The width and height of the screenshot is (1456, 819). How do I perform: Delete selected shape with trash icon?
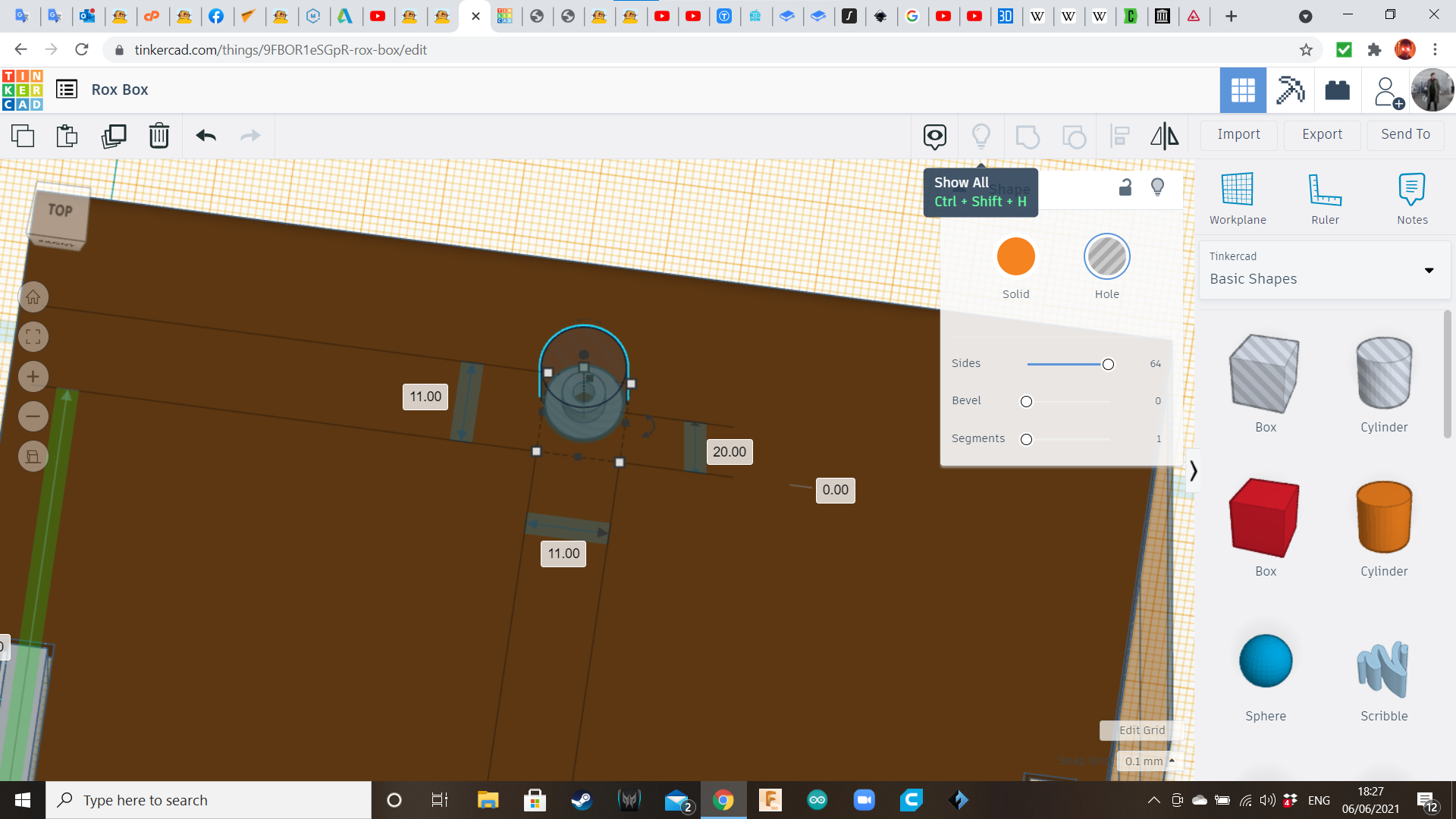[x=159, y=136]
